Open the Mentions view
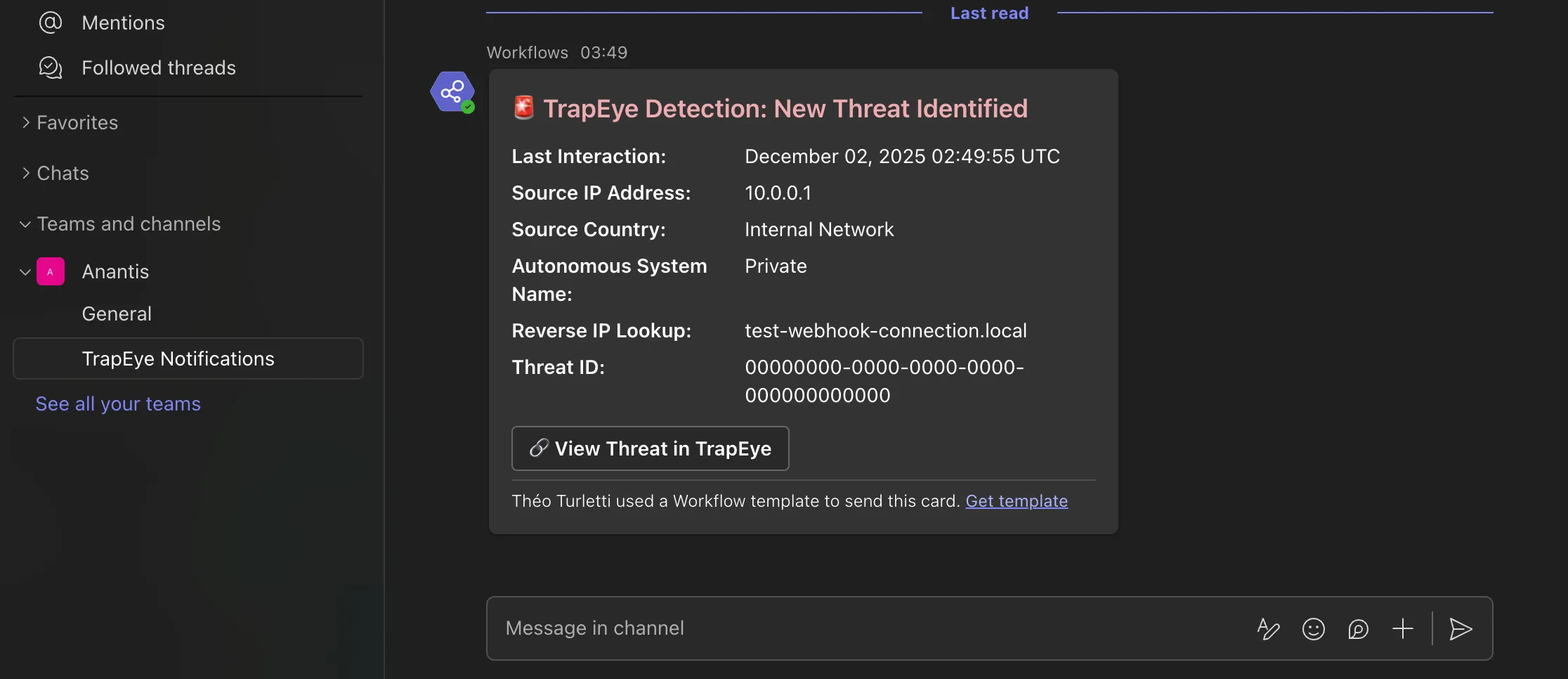 pyautogui.click(x=124, y=22)
